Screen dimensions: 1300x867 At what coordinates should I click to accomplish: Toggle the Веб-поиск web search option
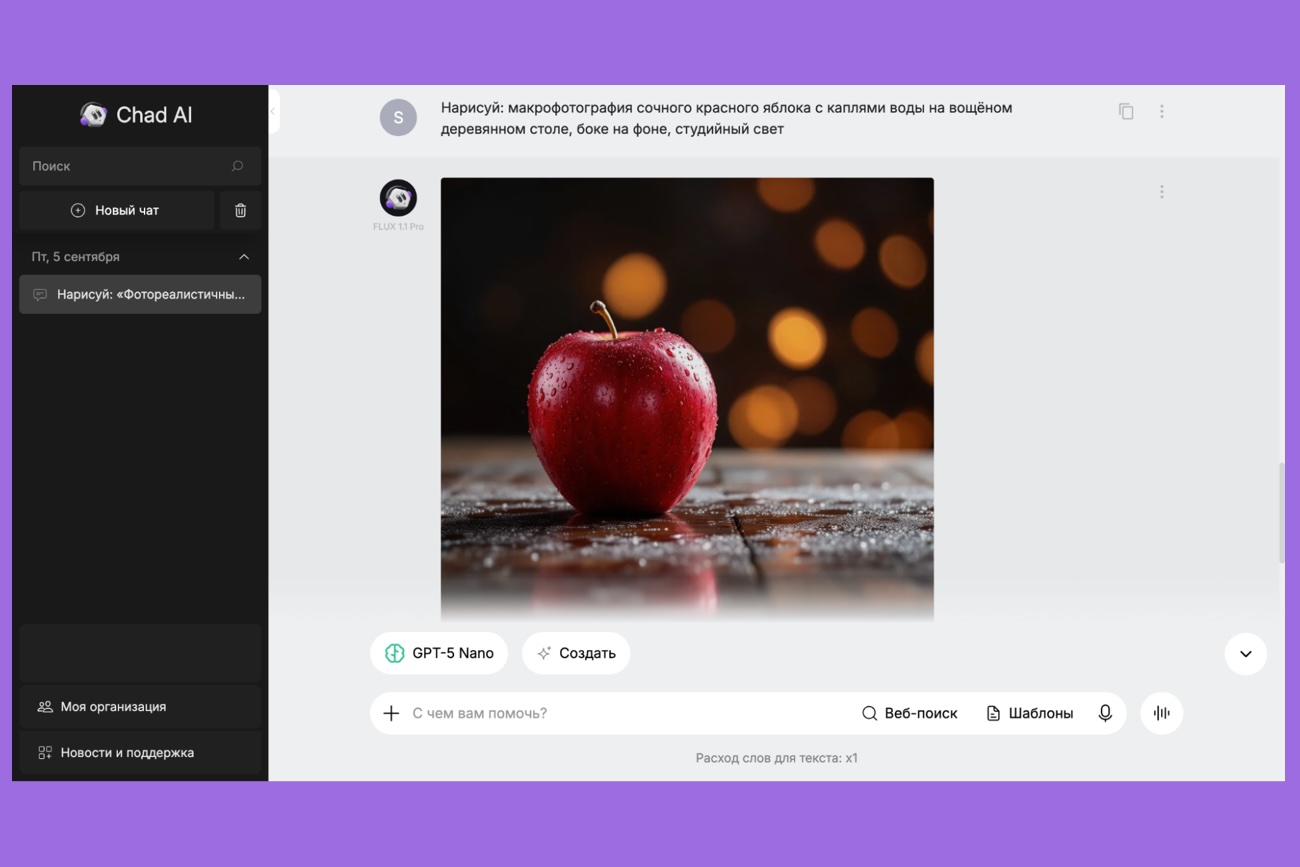tap(909, 713)
